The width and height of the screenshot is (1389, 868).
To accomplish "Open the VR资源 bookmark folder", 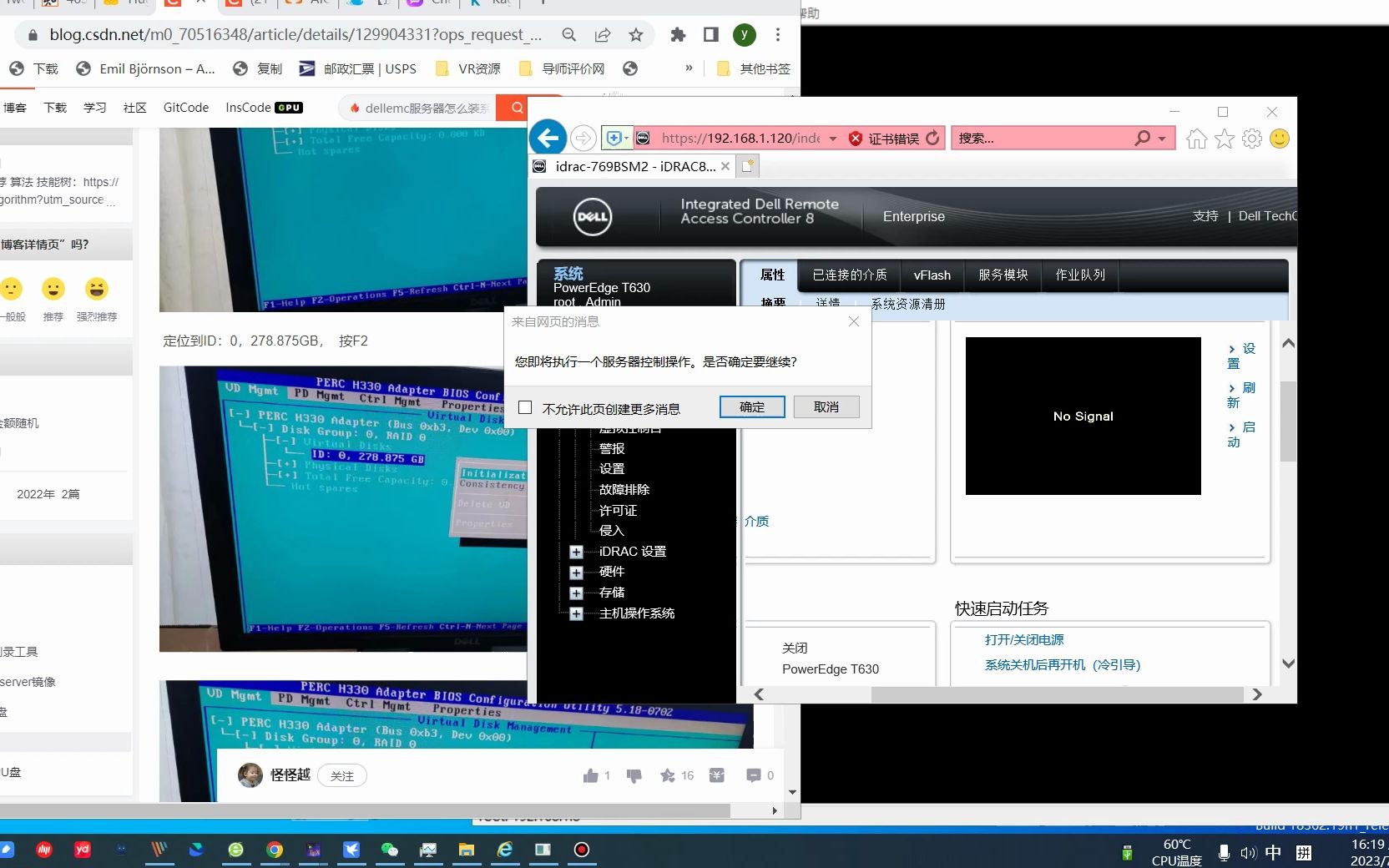I will click(x=468, y=68).
